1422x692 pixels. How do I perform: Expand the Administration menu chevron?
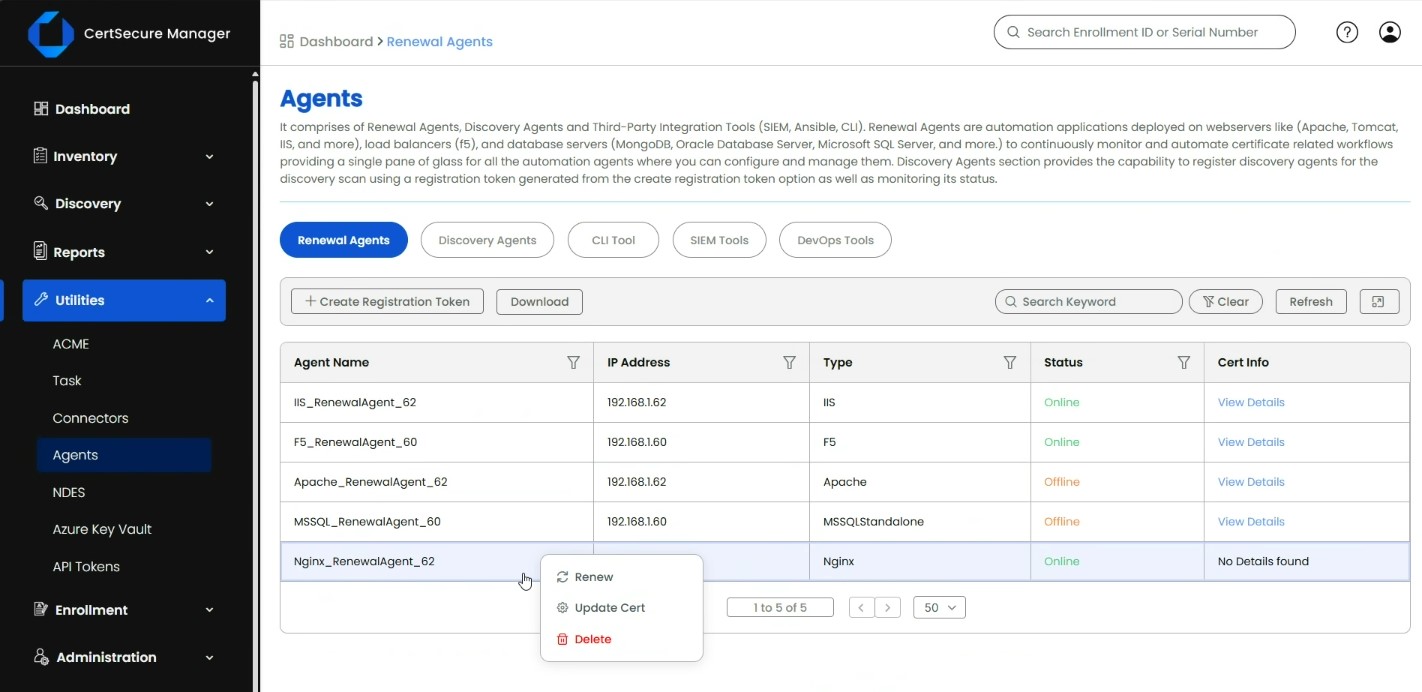click(x=210, y=658)
